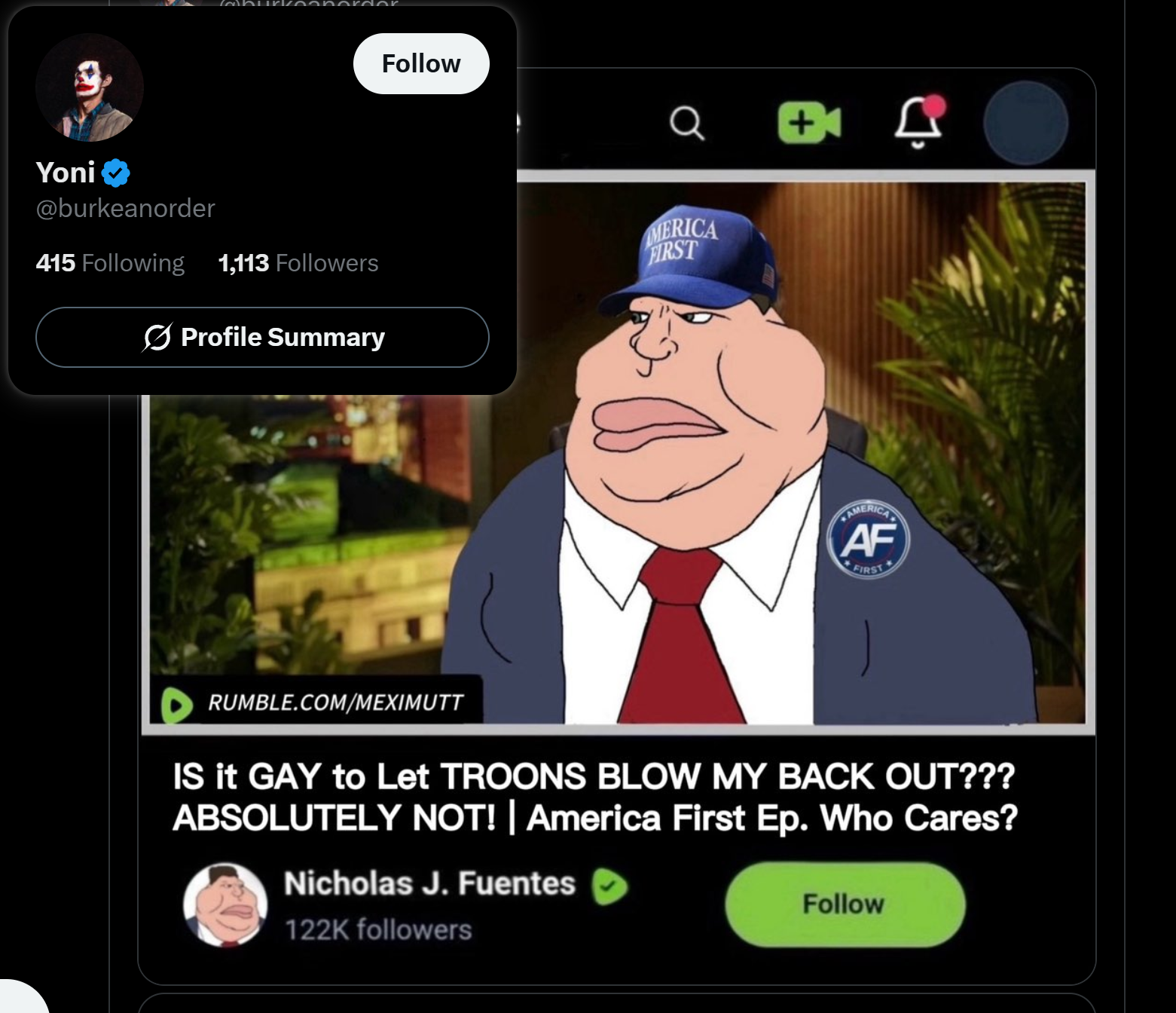The image size is (1176, 1013).
Task: Click the green Rumble play logo
Action: tap(176, 705)
